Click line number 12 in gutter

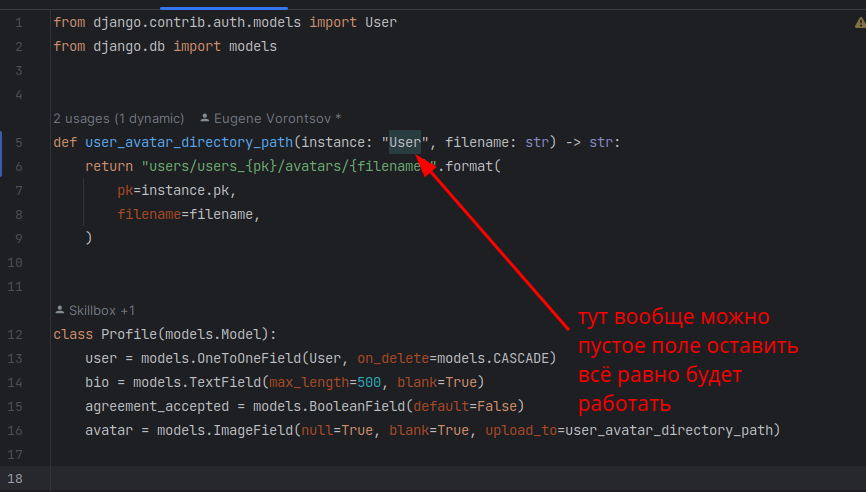(x=15, y=335)
